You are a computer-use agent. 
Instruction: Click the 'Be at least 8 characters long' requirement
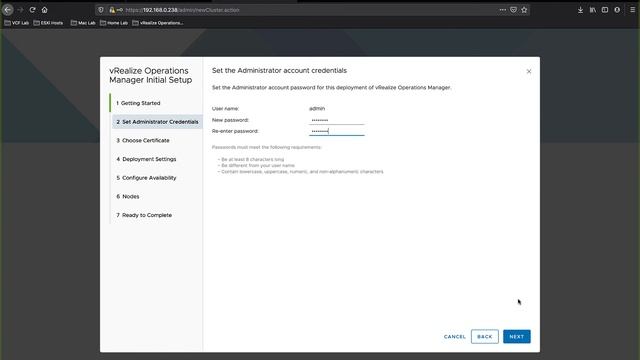point(253,160)
